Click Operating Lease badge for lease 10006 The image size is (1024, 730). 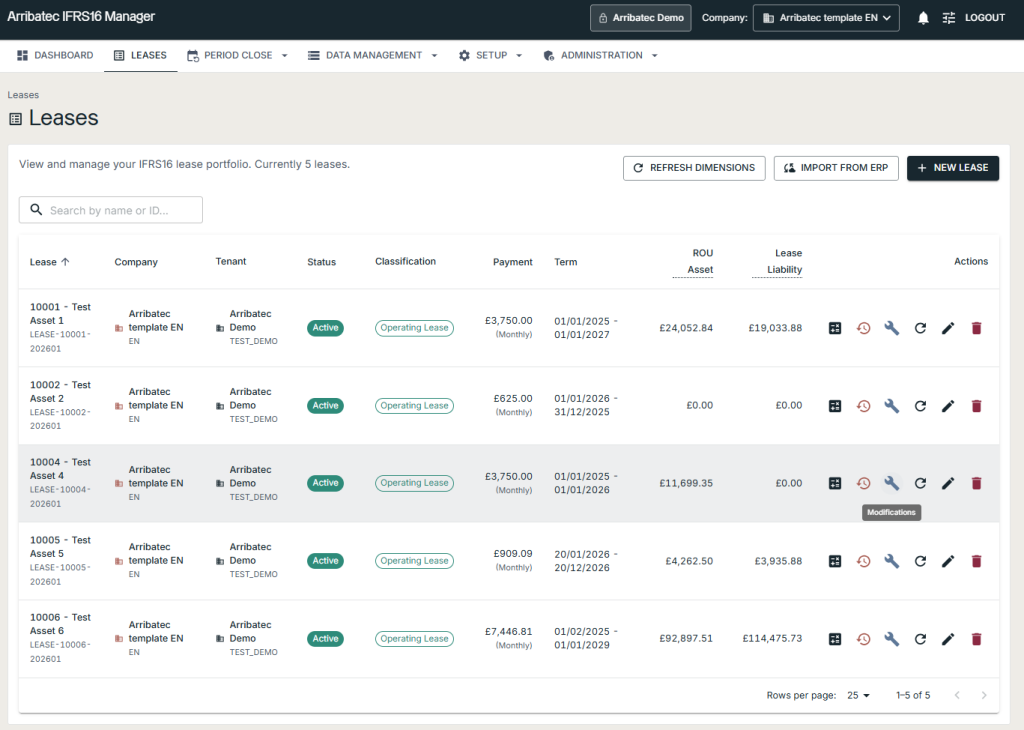pyautogui.click(x=414, y=639)
